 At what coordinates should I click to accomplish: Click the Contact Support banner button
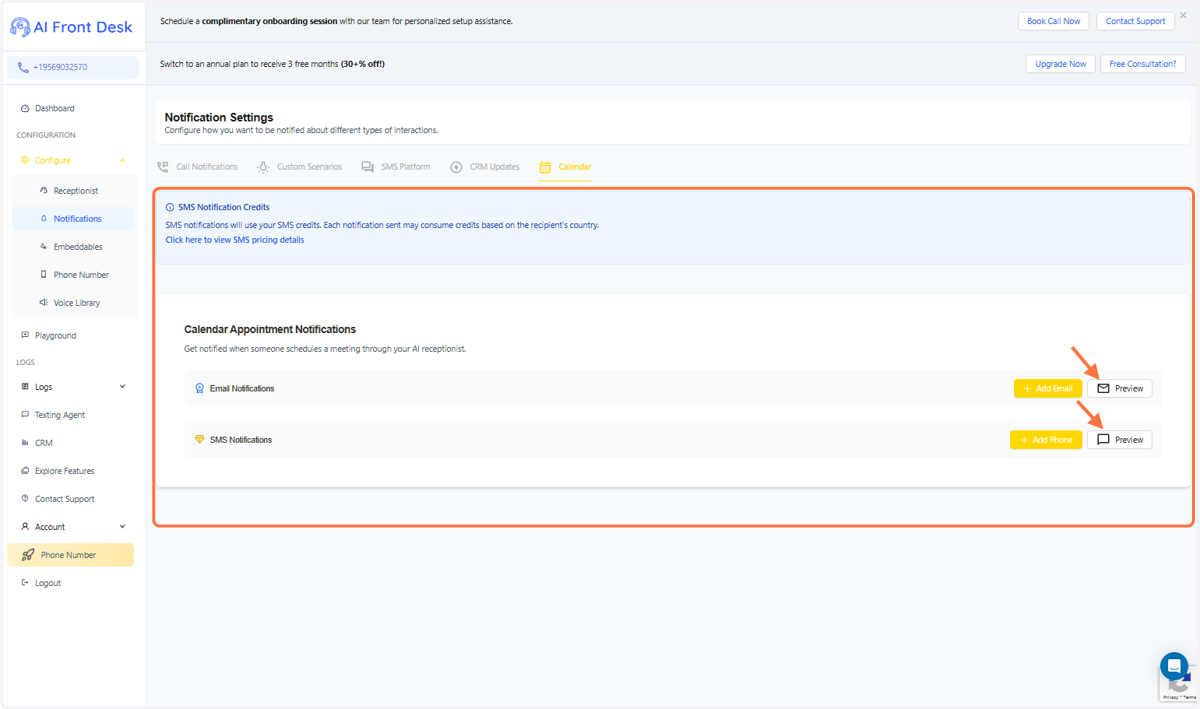pyautogui.click(x=1135, y=21)
